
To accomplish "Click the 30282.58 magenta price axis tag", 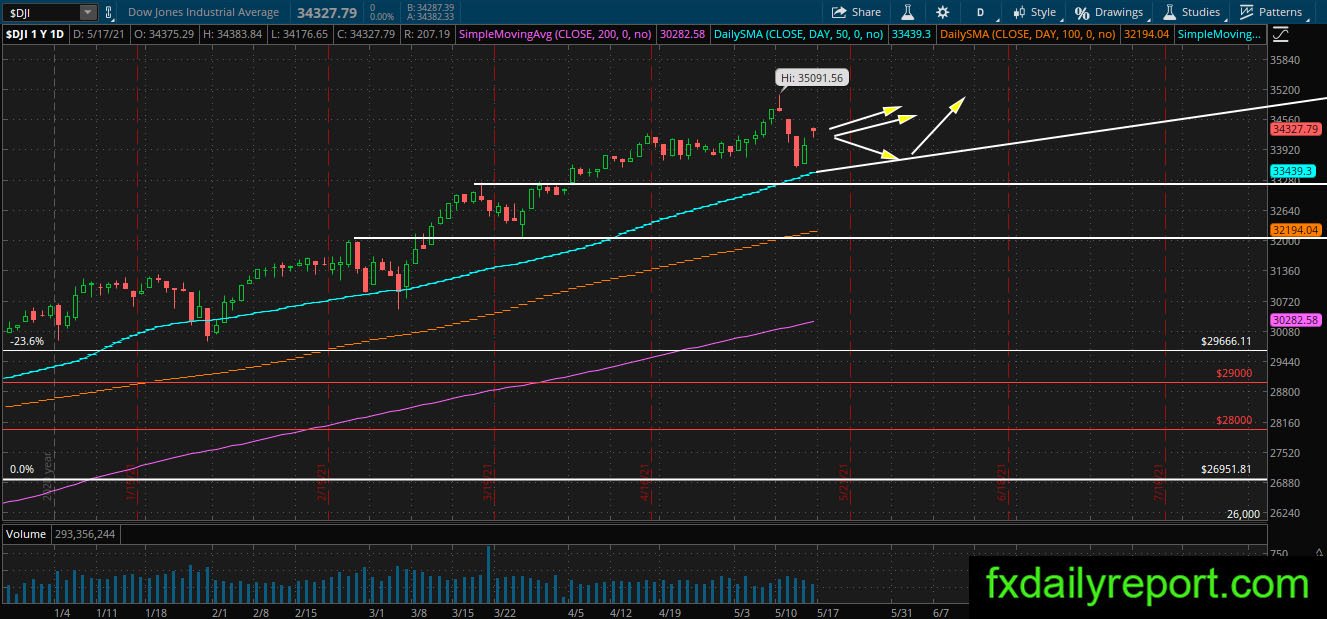I will click(1294, 320).
